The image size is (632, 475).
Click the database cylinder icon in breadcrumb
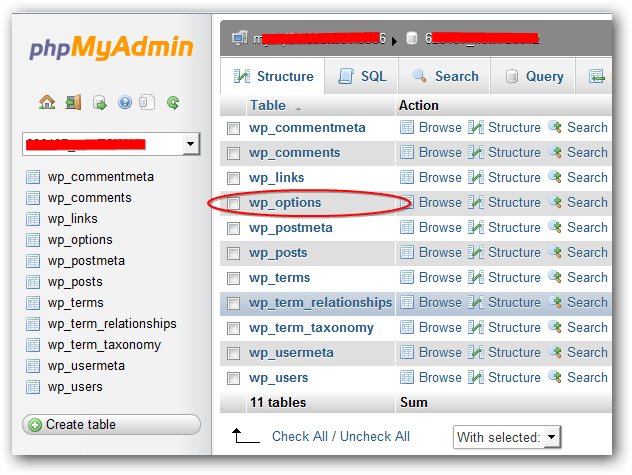[412, 38]
